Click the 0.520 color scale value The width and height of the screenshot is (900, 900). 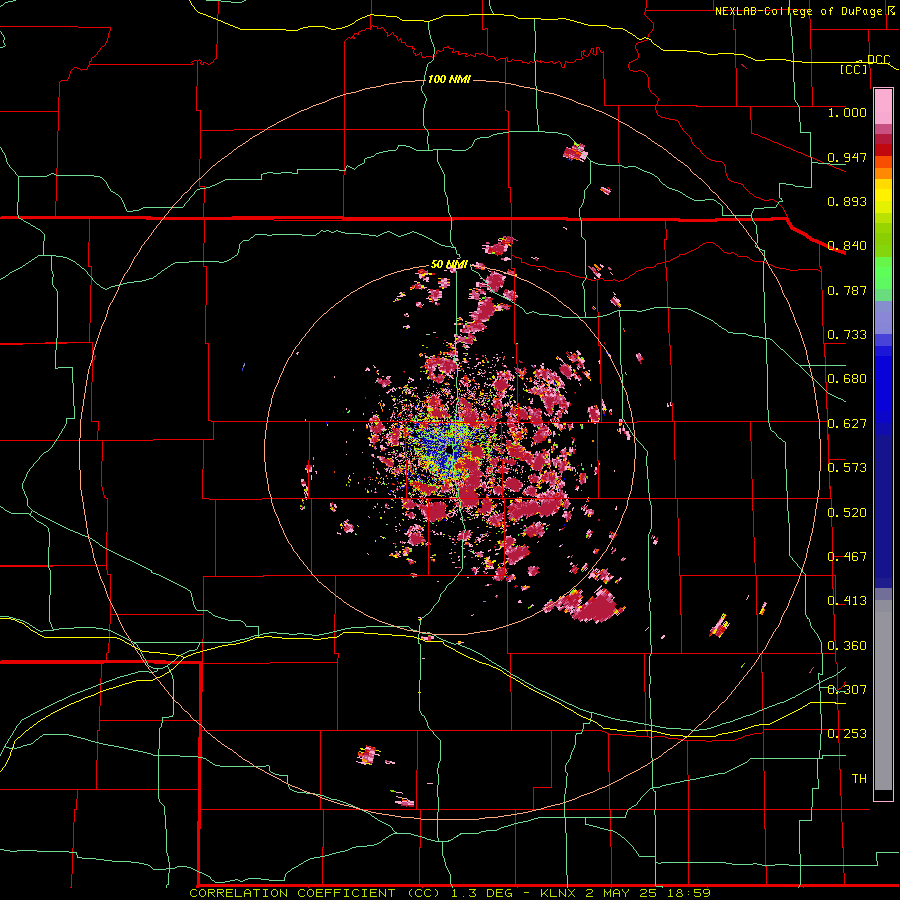tap(847, 513)
